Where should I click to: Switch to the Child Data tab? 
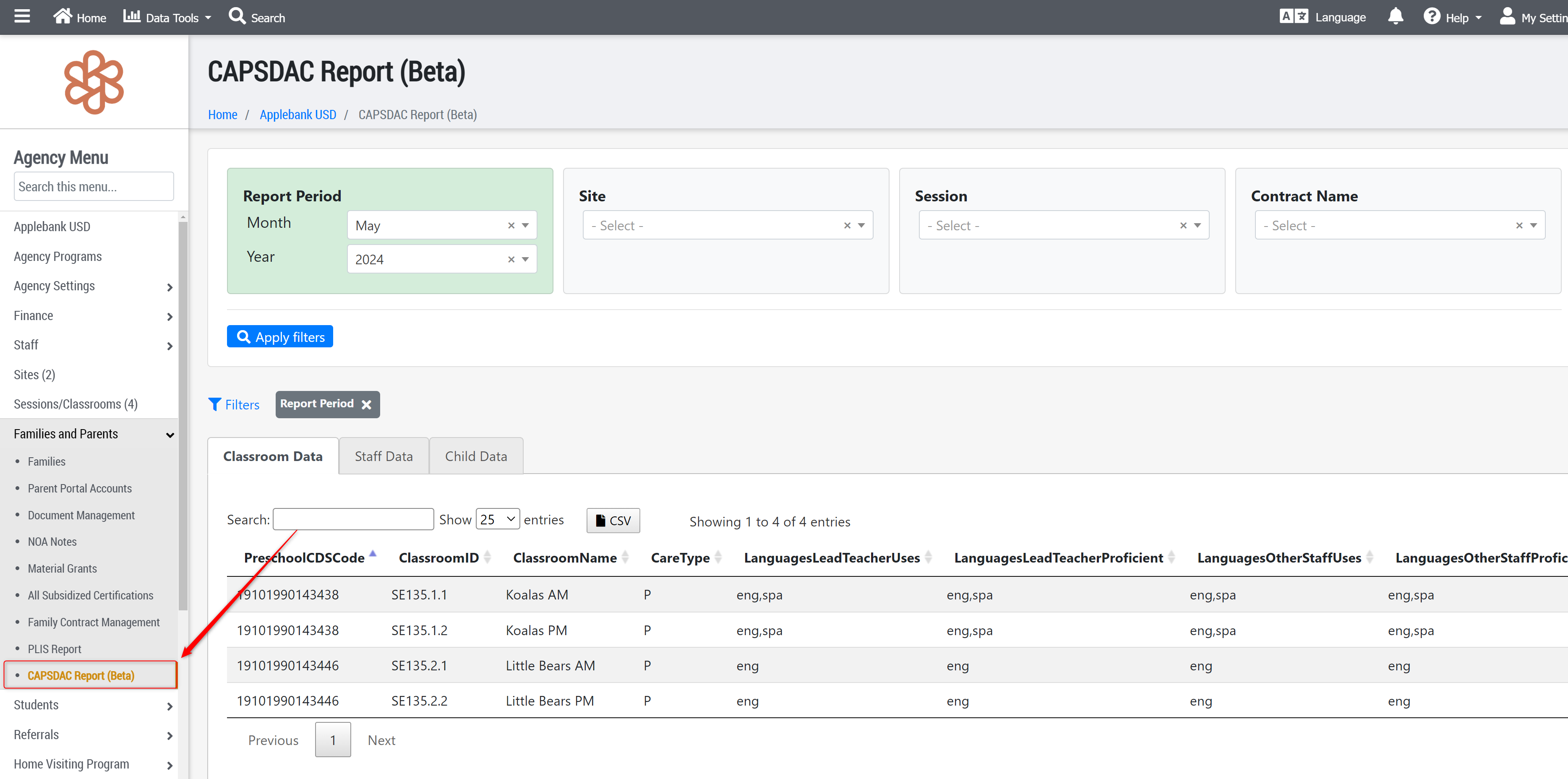point(475,456)
